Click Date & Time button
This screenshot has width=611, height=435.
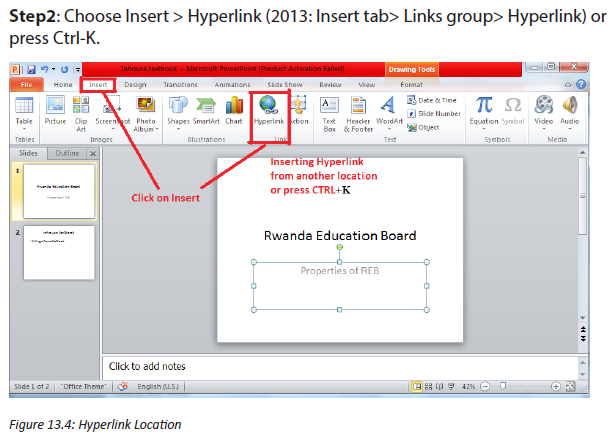point(432,100)
